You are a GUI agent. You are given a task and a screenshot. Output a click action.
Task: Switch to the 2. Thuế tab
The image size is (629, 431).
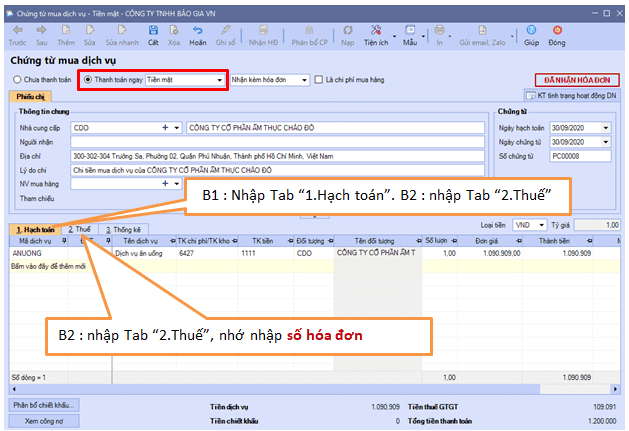click(x=77, y=229)
